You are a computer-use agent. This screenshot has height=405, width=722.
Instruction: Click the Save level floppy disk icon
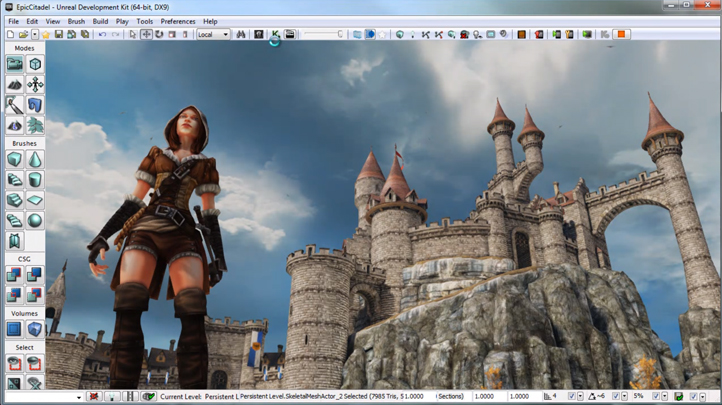tap(58, 35)
